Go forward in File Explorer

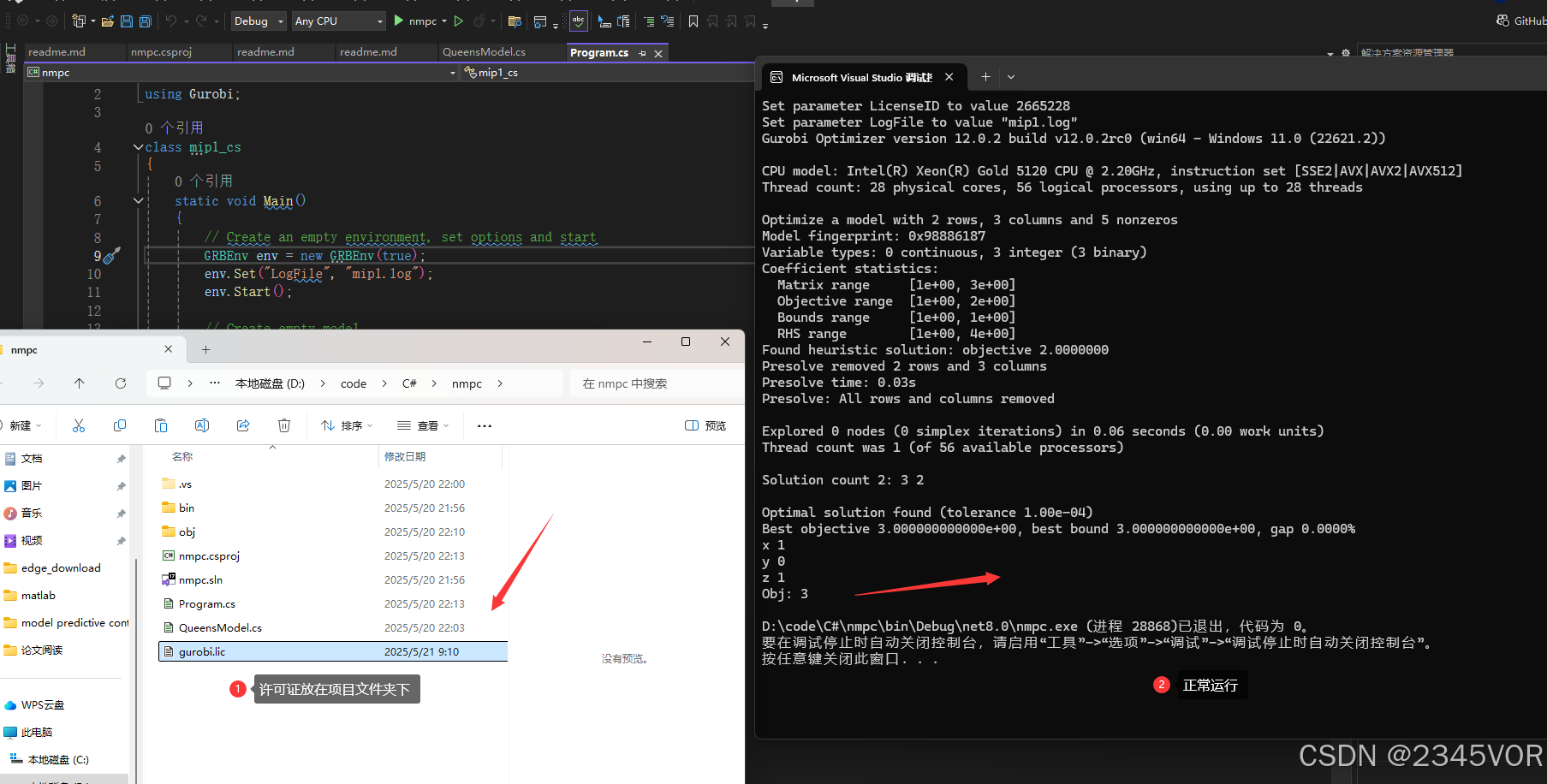pyautogui.click(x=39, y=383)
